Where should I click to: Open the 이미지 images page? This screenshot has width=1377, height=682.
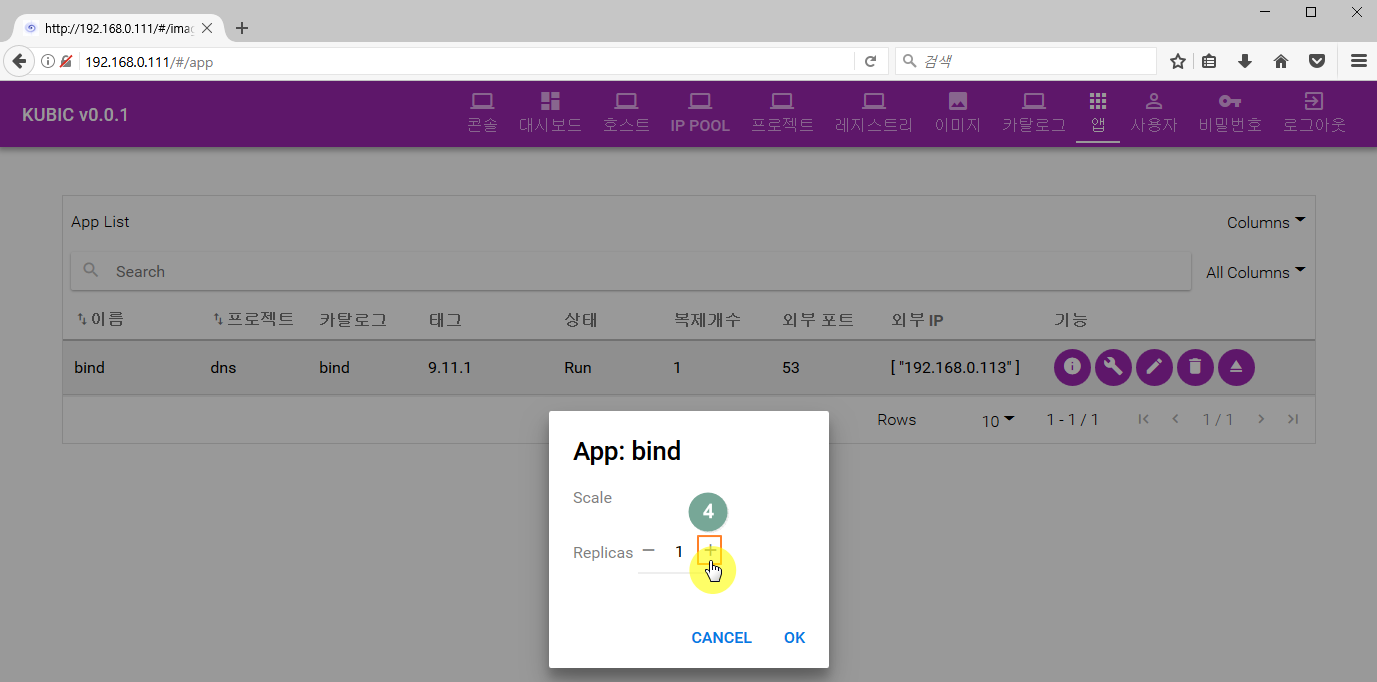coord(957,113)
